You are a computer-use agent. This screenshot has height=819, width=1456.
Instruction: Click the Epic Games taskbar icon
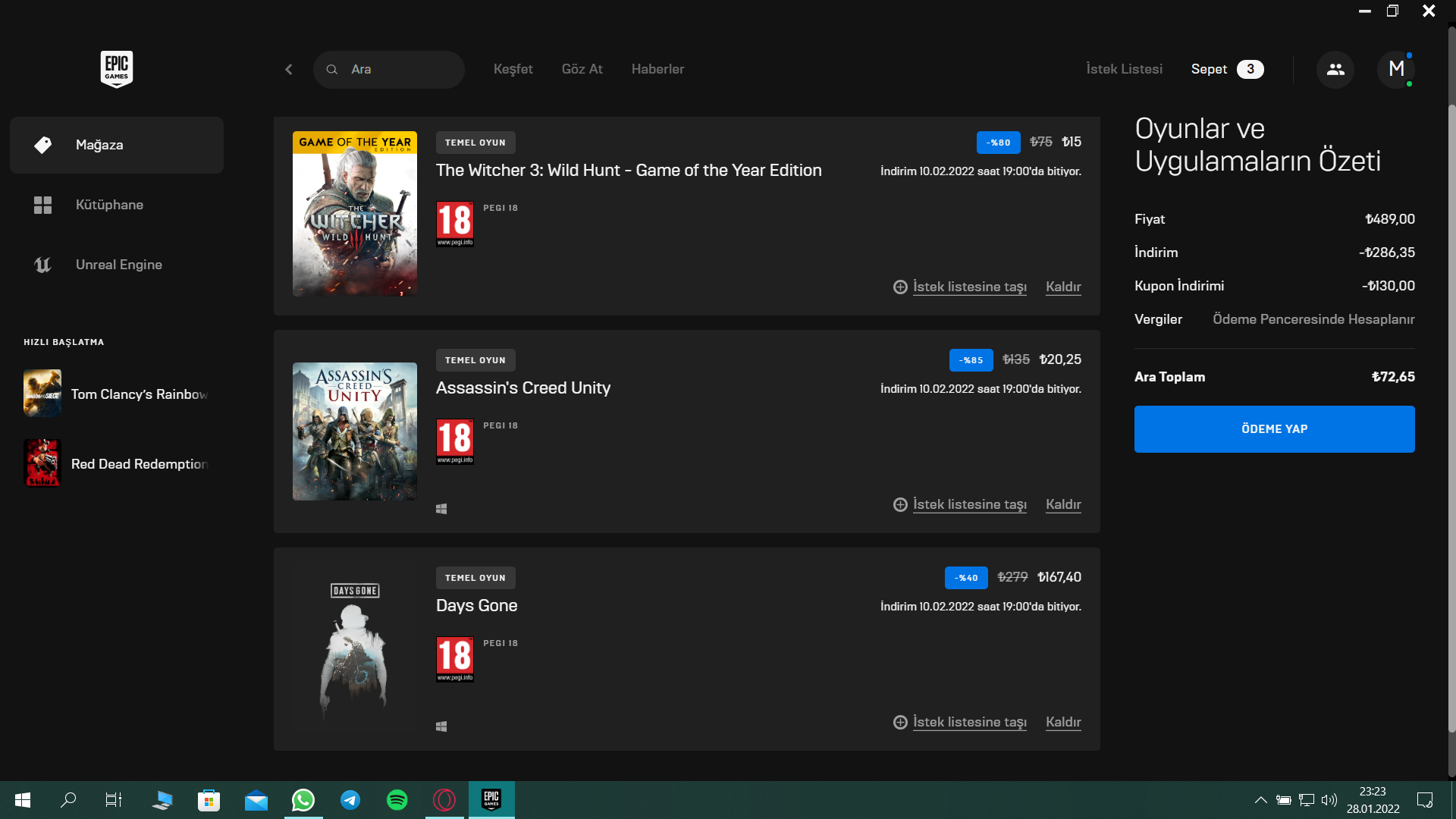491,800
